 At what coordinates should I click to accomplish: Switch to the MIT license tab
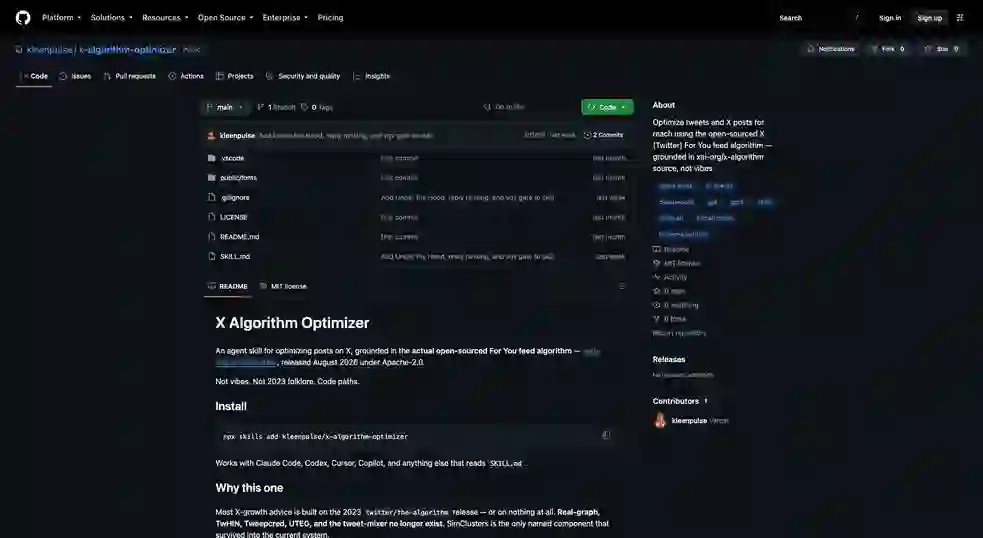(283, 286)
